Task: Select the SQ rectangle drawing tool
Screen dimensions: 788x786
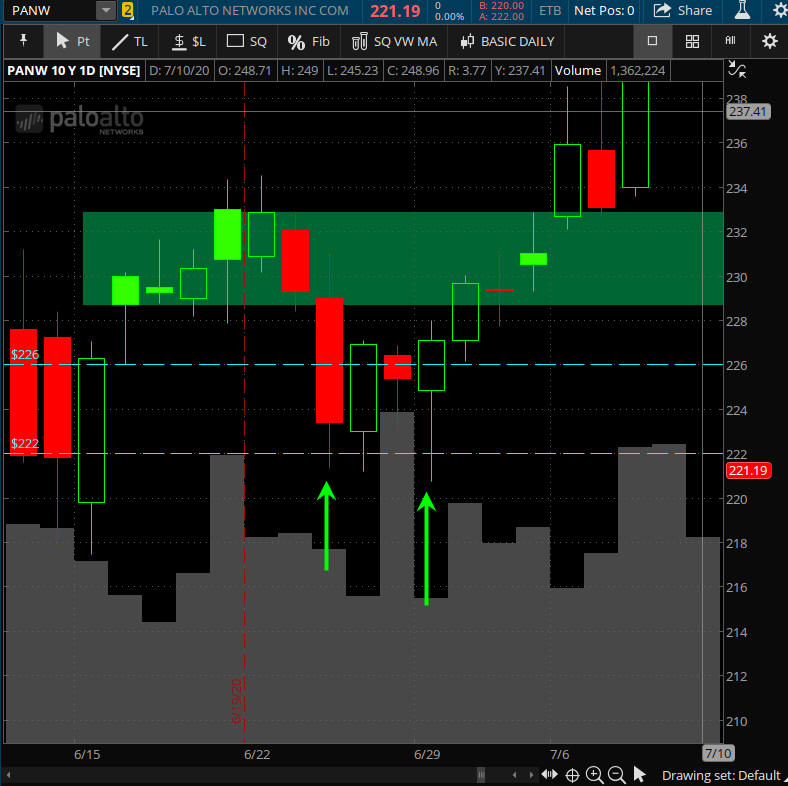Action: pyautogui.click(x=246, y=41)
